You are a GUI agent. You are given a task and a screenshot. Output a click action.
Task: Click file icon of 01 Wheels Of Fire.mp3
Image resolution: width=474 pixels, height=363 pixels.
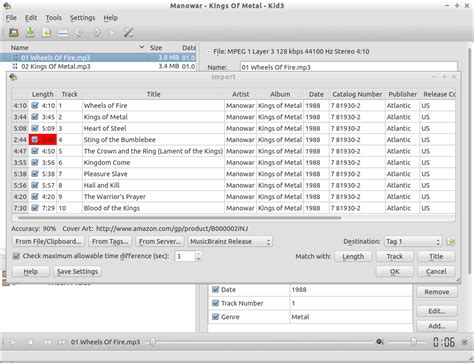pyautogui.click(x=15, y=58)
